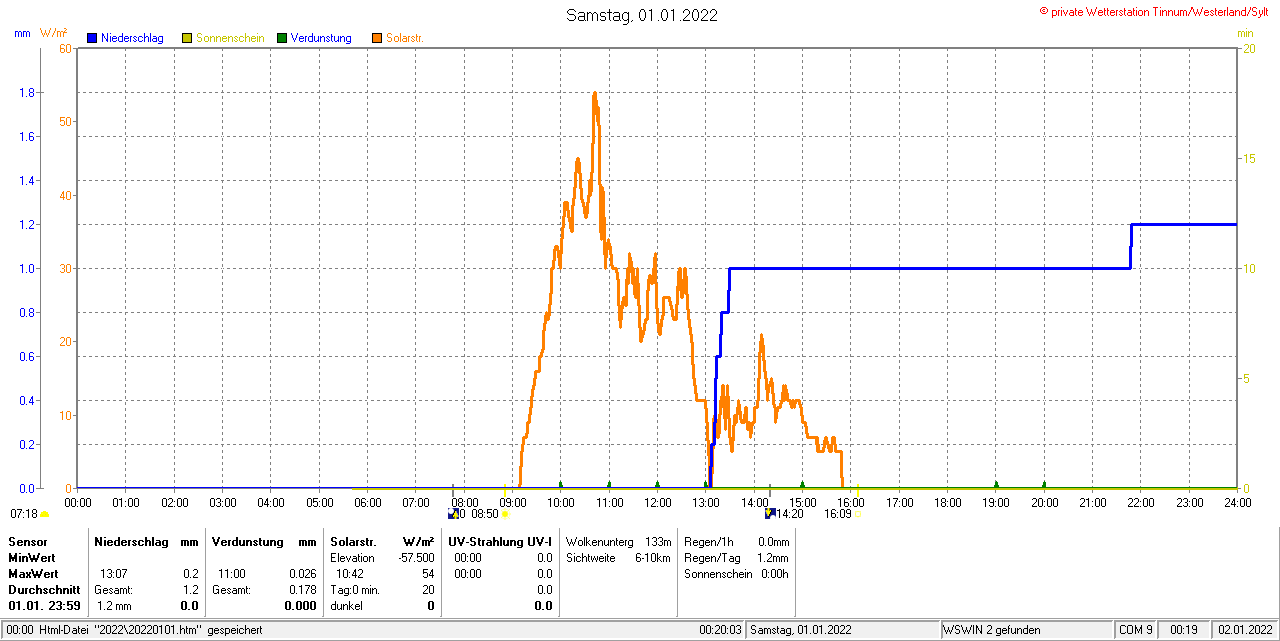
Task: Click the green Verdunstung legend swatch
Action: click(282, 38)
